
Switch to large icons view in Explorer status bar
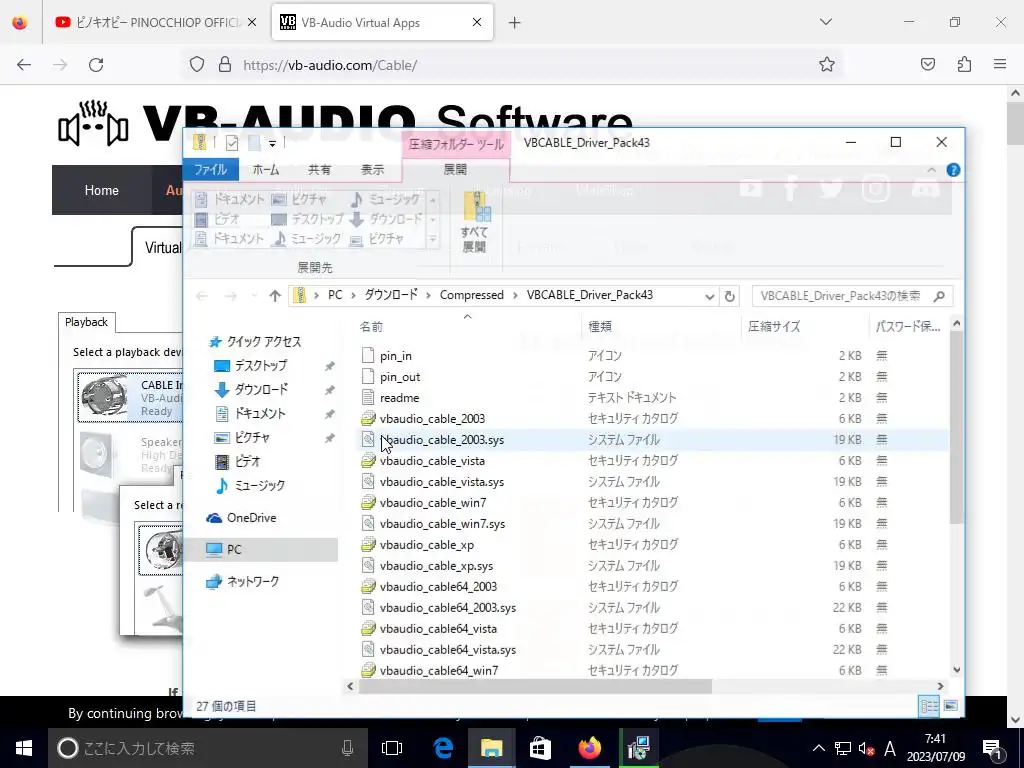(x=950, y=705)
